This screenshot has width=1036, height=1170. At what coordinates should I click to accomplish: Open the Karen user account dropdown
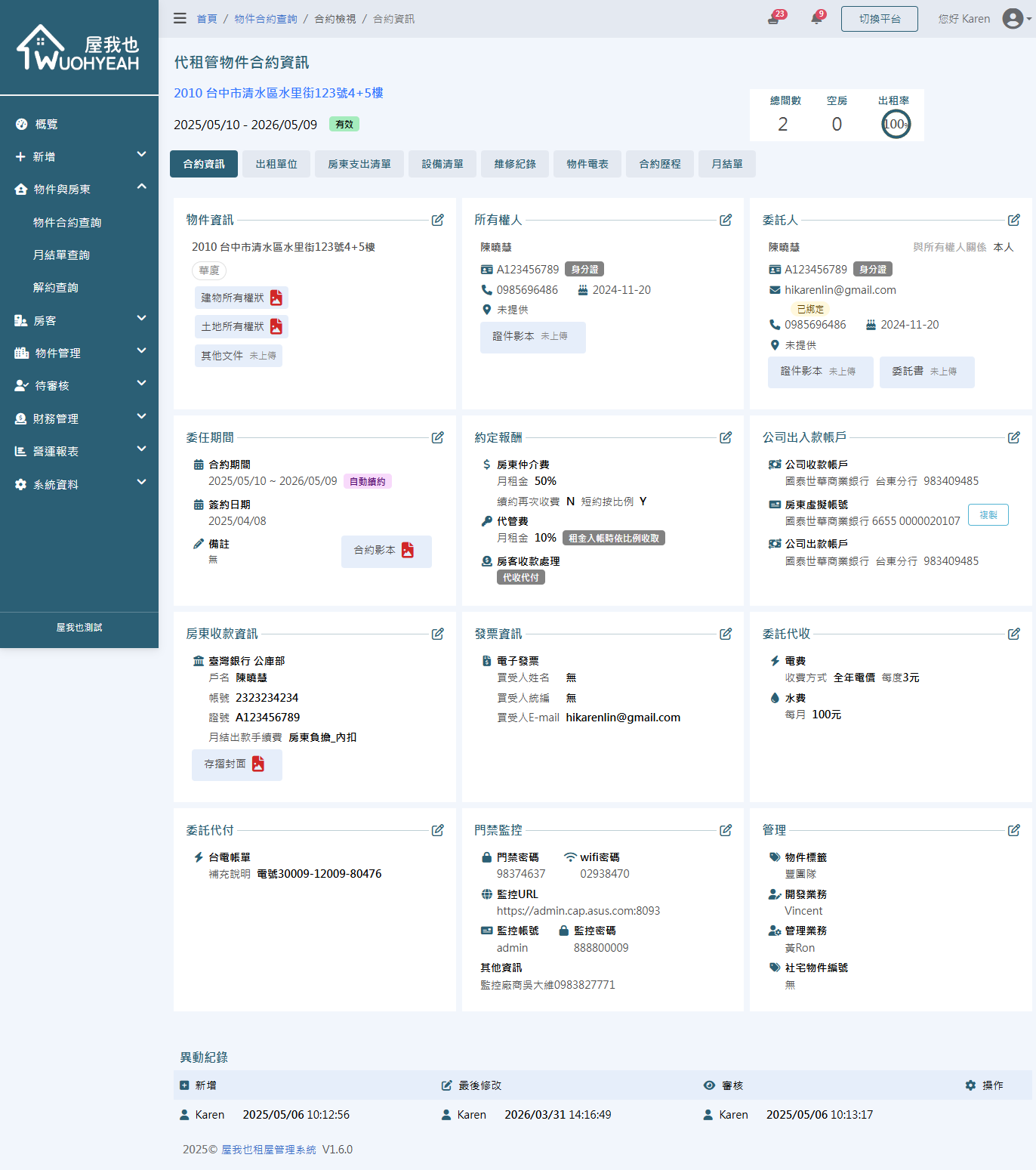[1014, 19]
